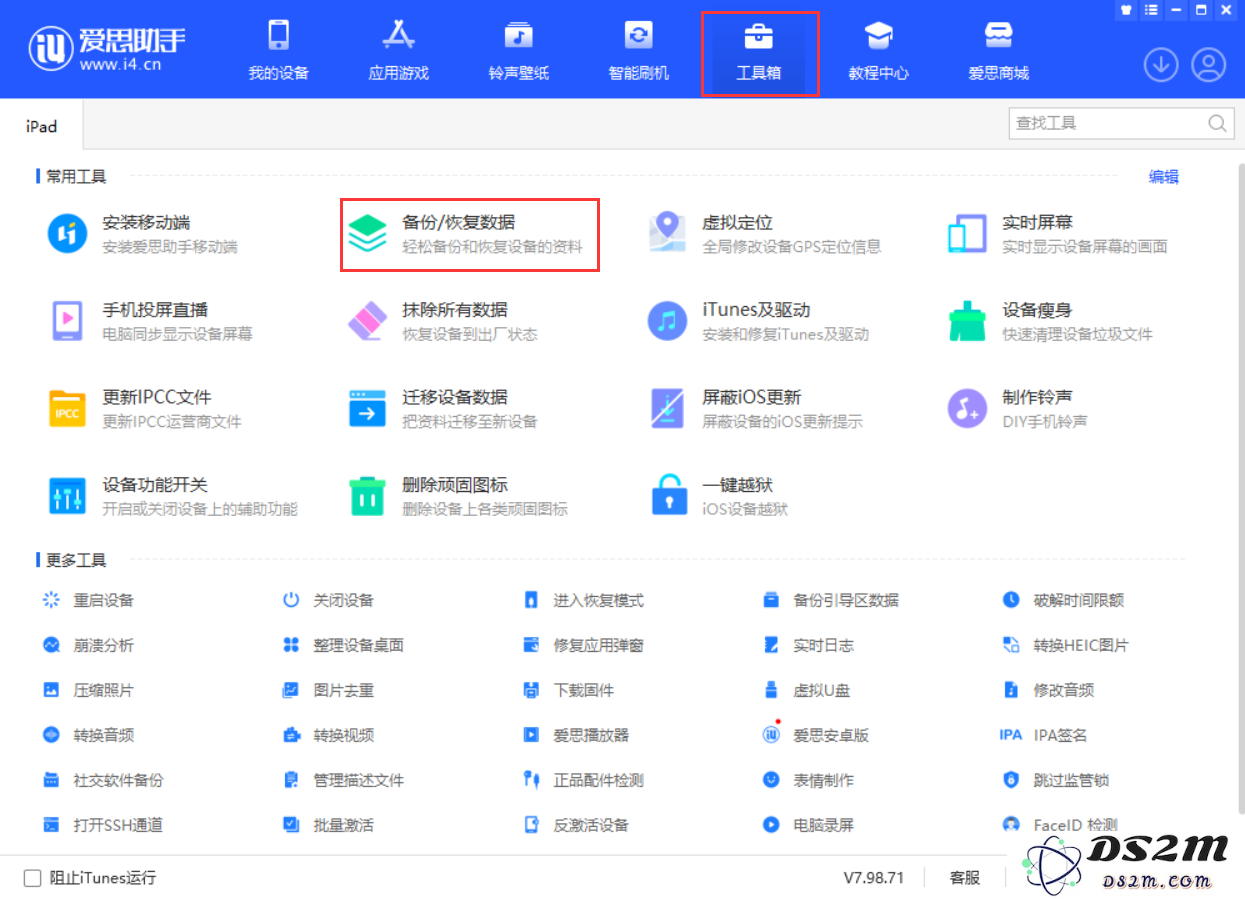Open 下载固件 tool
Image resolution: width=1245 pixels, height=899 pixels.
pos(568,690)
